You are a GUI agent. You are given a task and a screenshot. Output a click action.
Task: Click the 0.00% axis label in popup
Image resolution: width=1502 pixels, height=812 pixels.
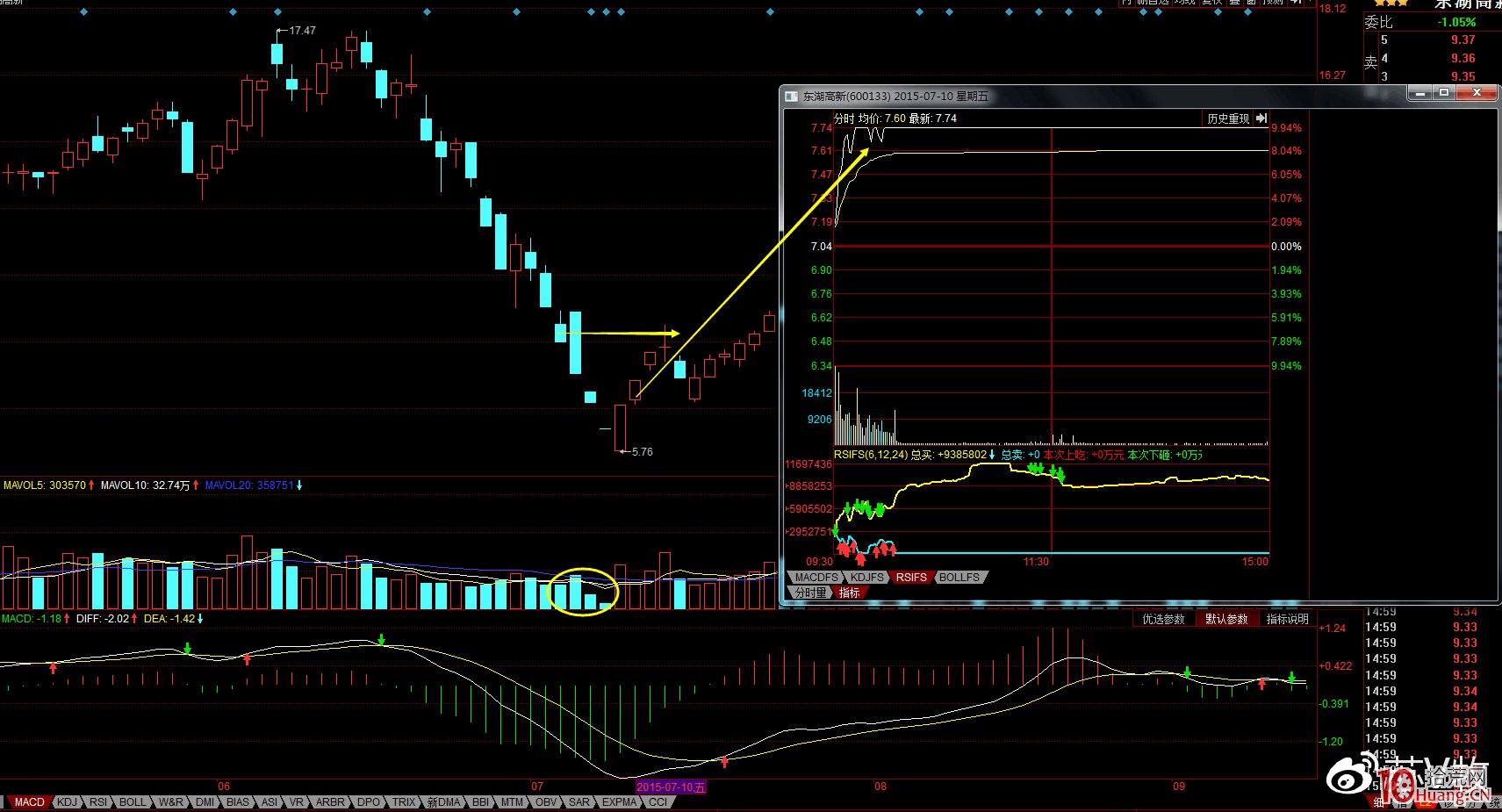(x=1286, y=247)
